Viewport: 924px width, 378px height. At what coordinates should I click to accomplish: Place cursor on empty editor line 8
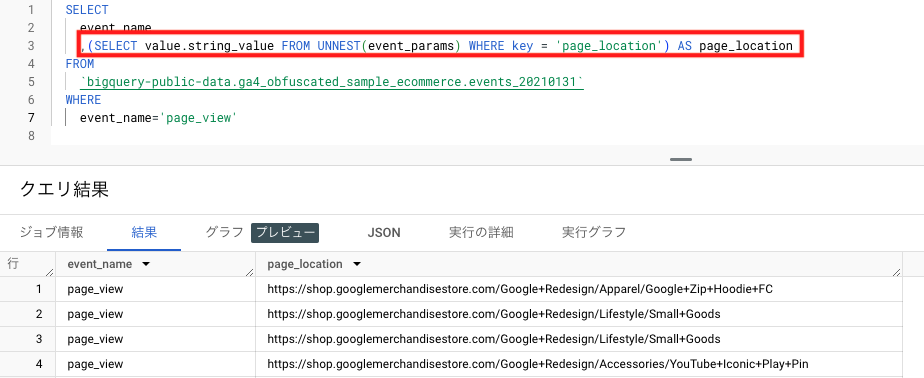point(471,135)
